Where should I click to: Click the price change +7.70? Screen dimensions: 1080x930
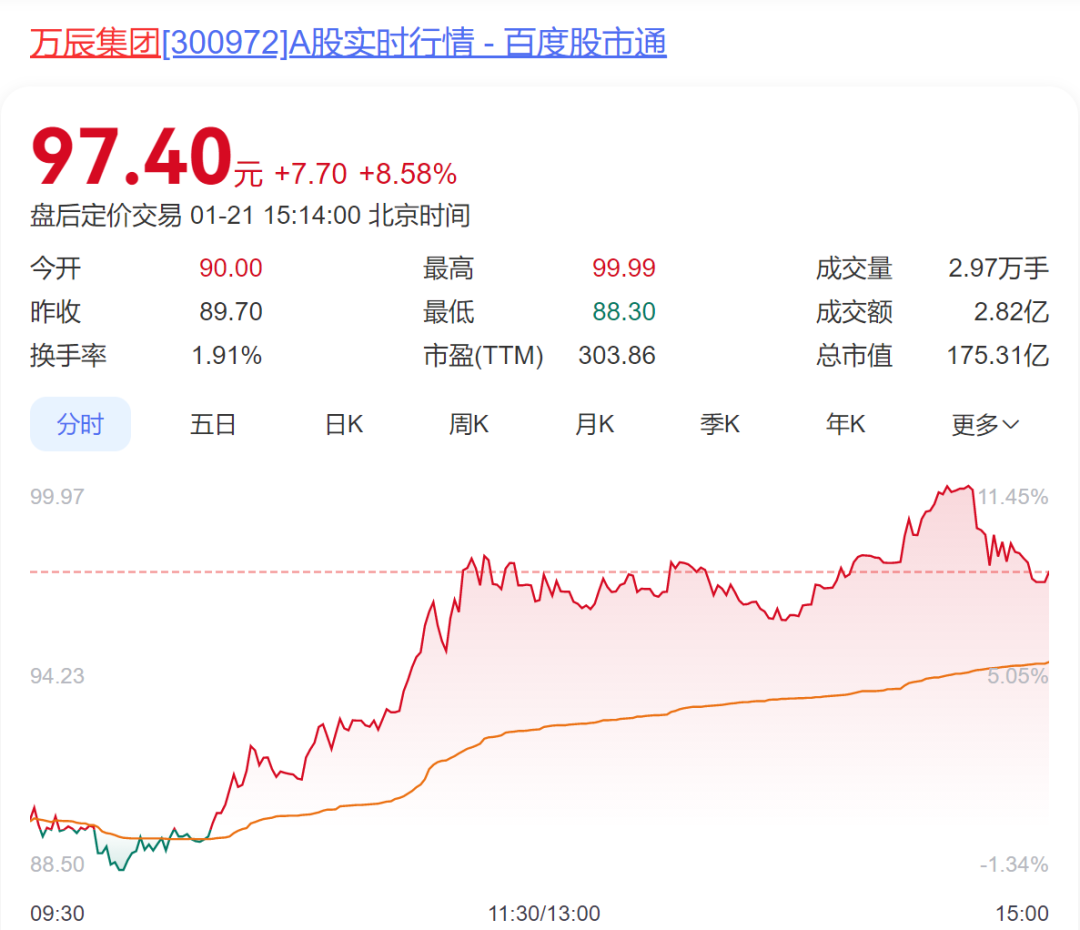point(310,174)
